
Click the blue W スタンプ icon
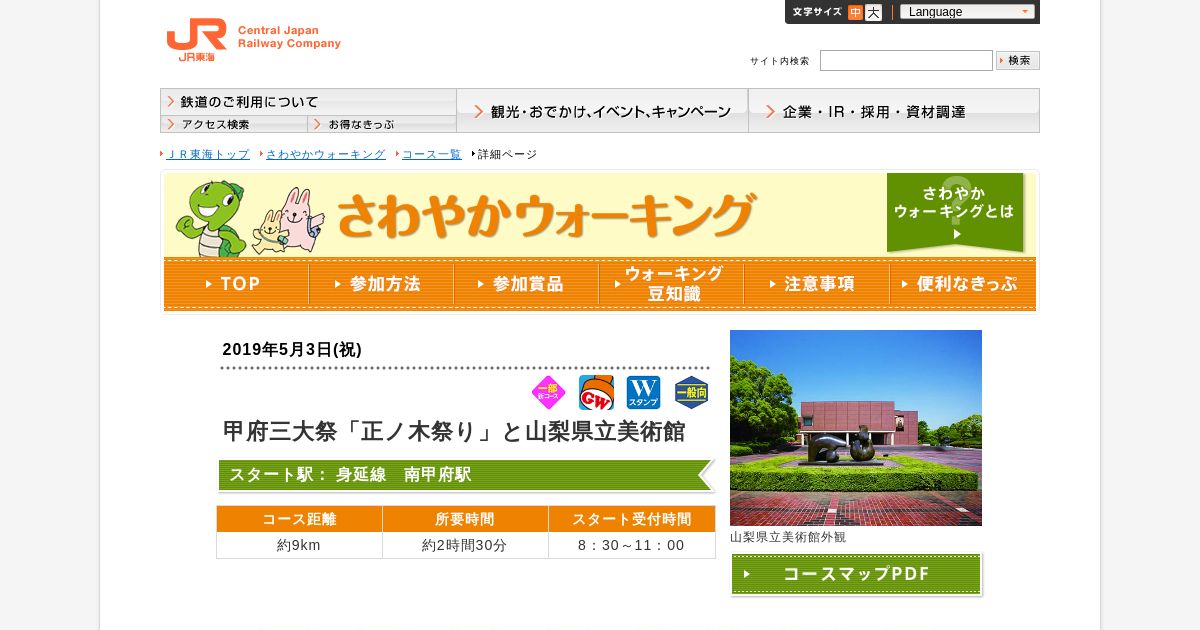coord(644,393)
